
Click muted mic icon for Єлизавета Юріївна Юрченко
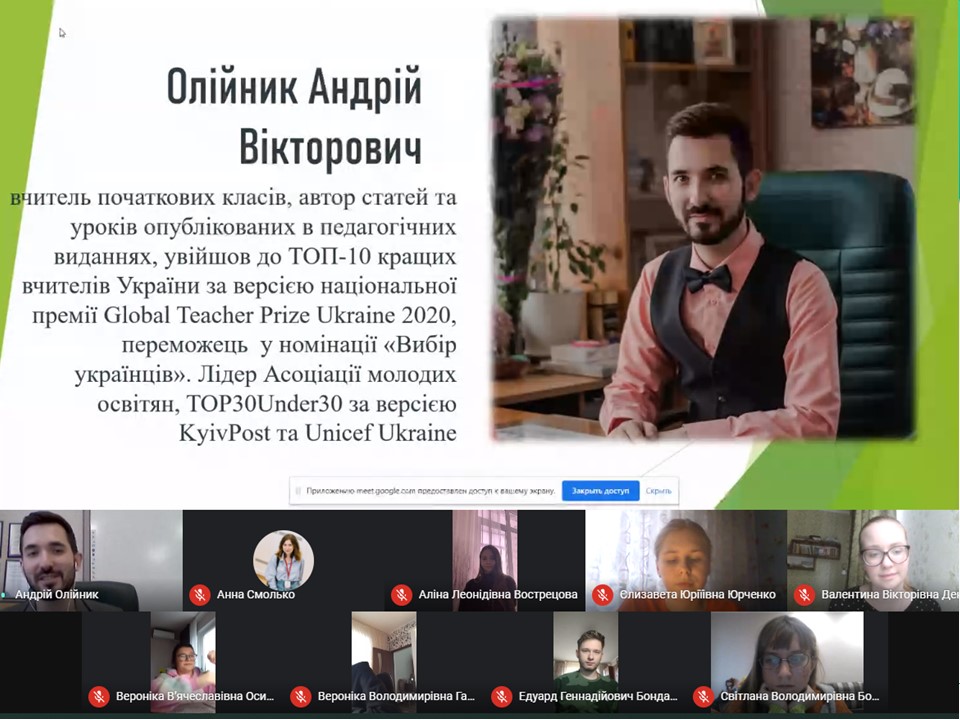pos(602,595)
